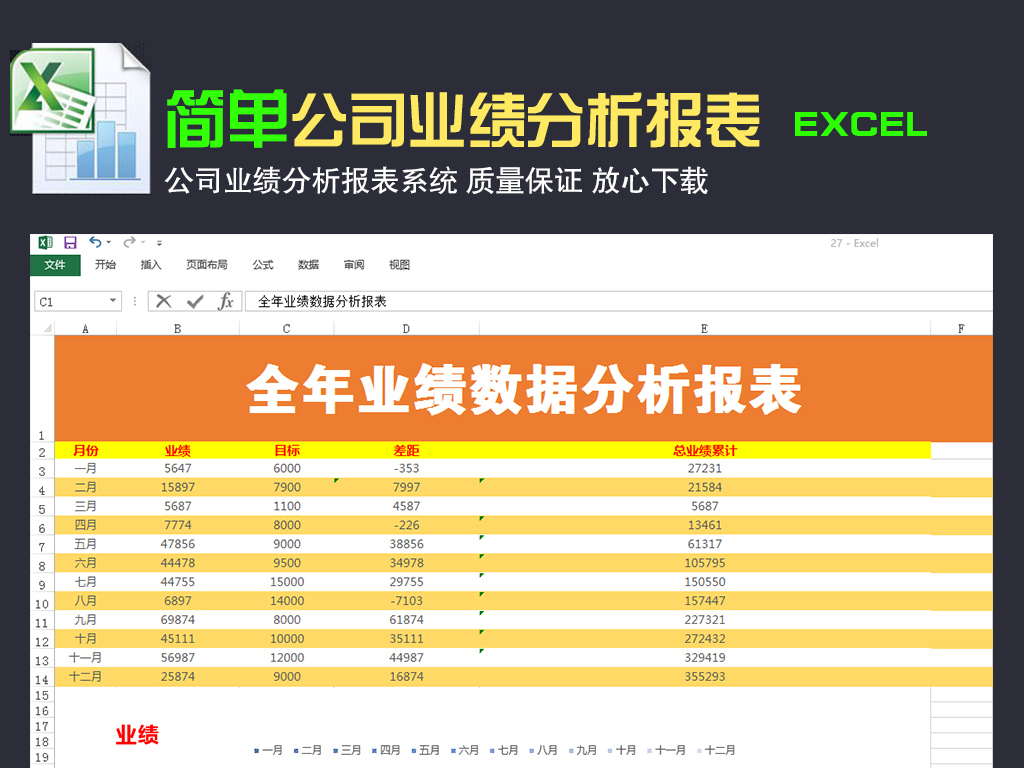Click the 业绩 header cell in row 2
1024x768 pixels.
pyautogui.click(x=178, y=451)
